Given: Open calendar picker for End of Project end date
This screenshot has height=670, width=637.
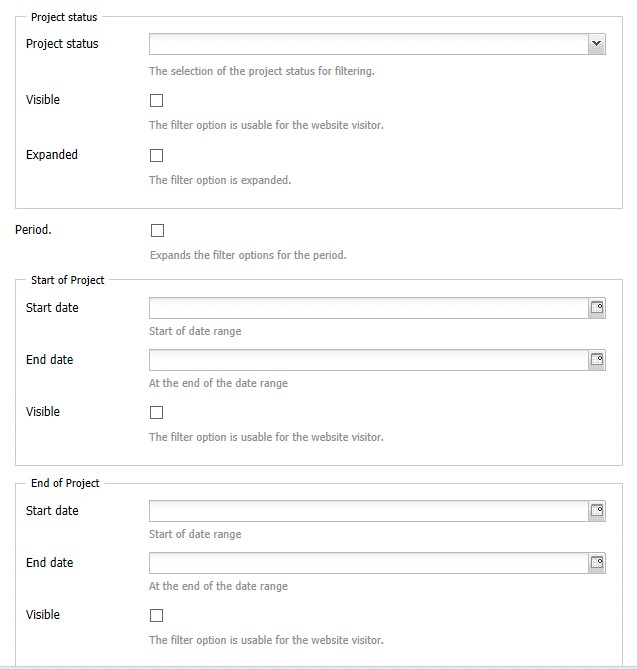Looking at the screenshot, I should [597, 563].
